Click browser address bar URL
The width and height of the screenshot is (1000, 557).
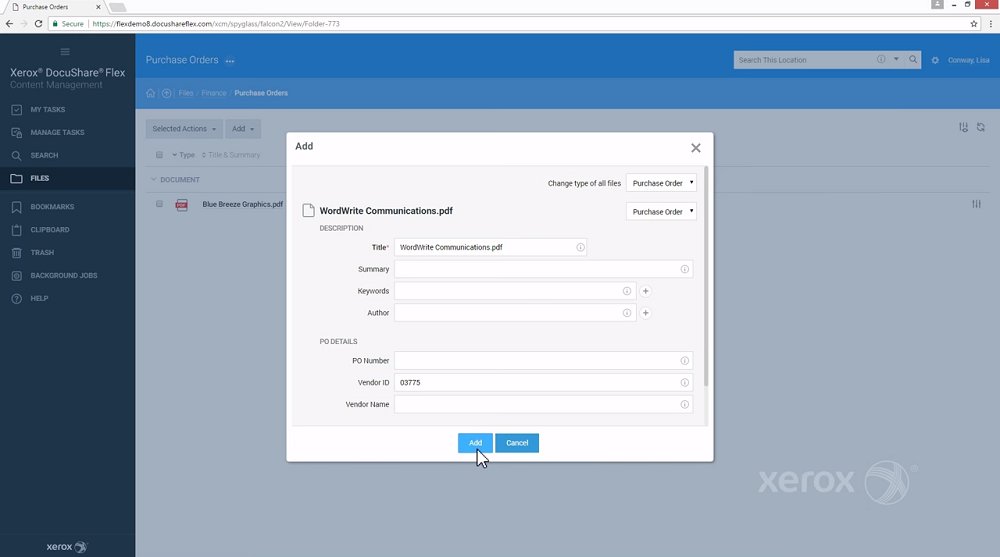click(x=216, y=24)
